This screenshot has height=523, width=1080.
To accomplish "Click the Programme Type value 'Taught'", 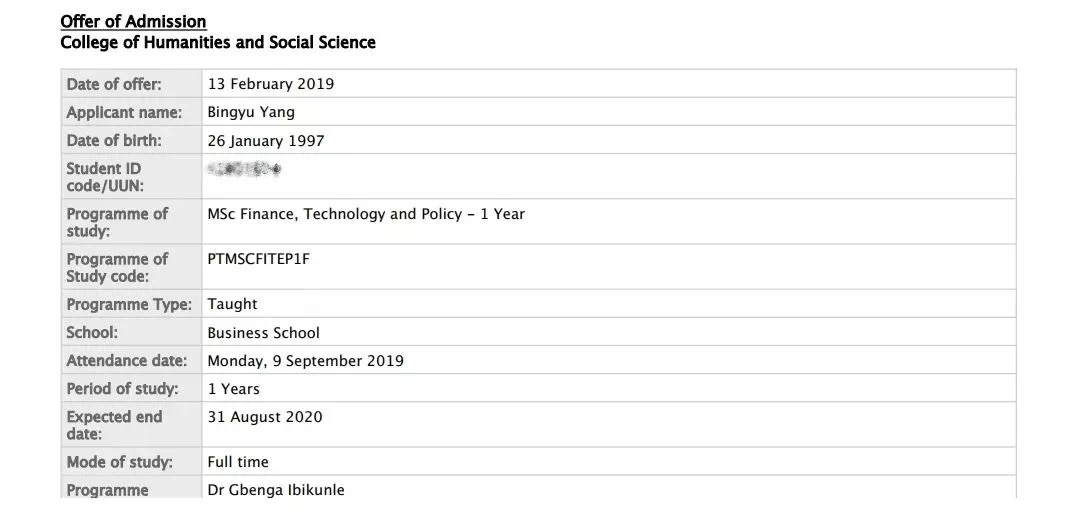I will [233, 304].
